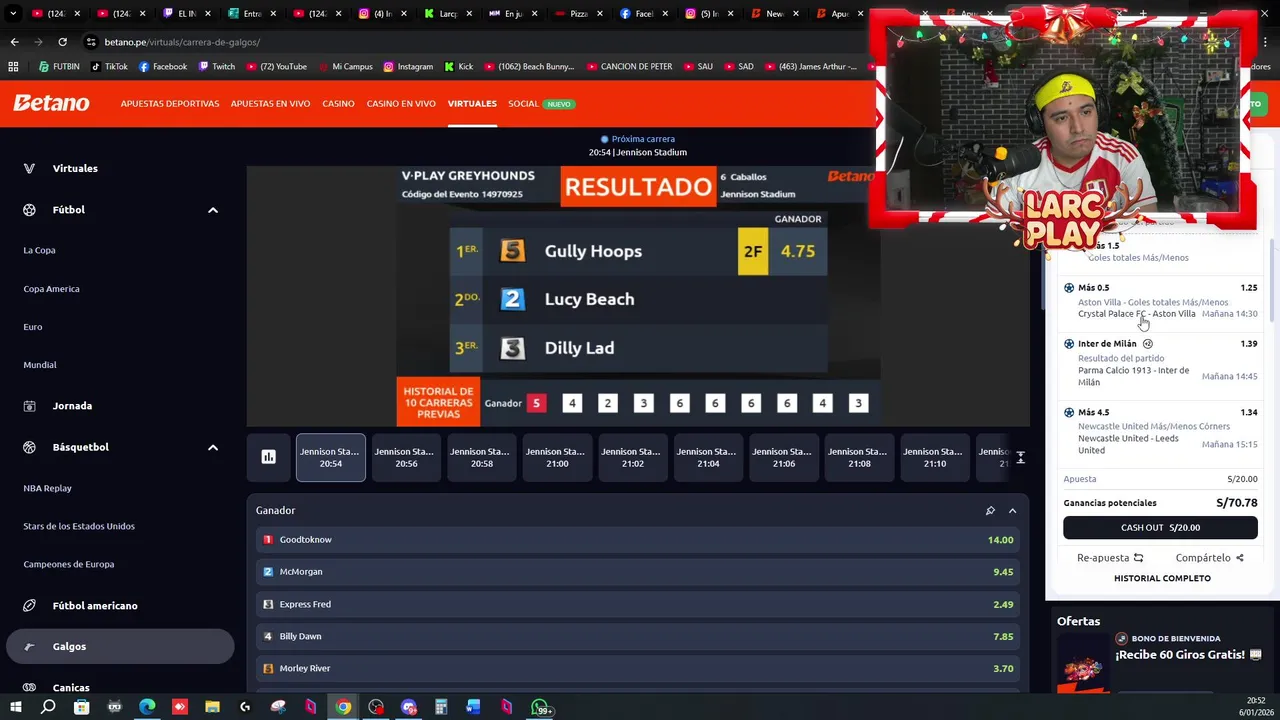Open the Kick bookmark
Viewport: 1280px width, 720px height.
(458, 67)
